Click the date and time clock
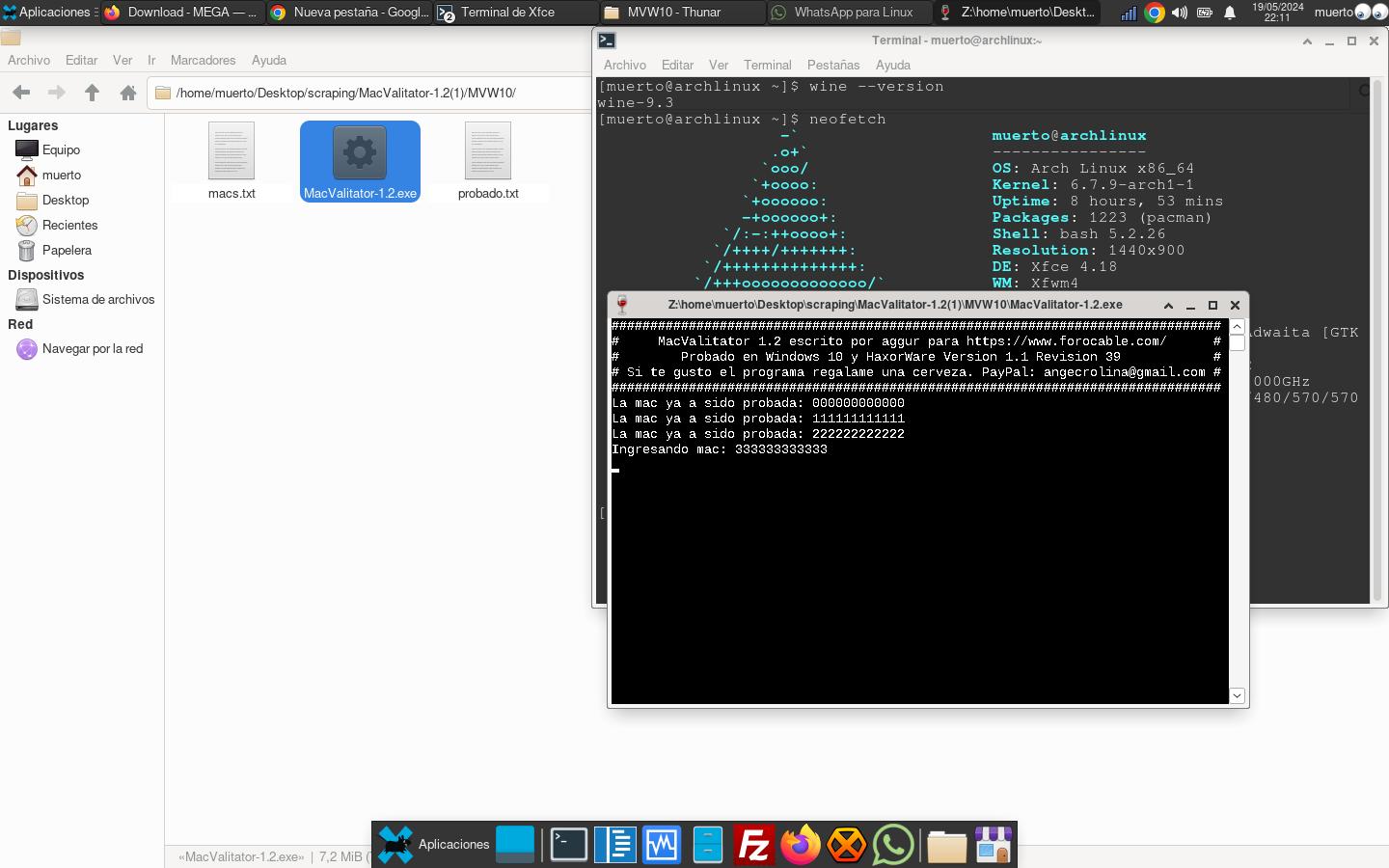1389x868 pixels. [x=1278, y=13]
